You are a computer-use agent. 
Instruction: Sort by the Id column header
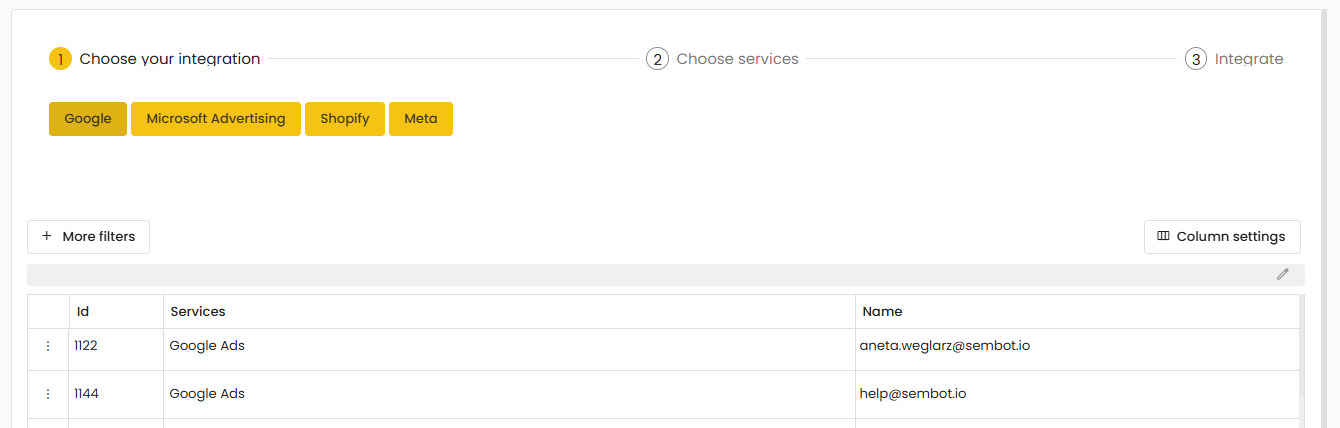[83, 312]
